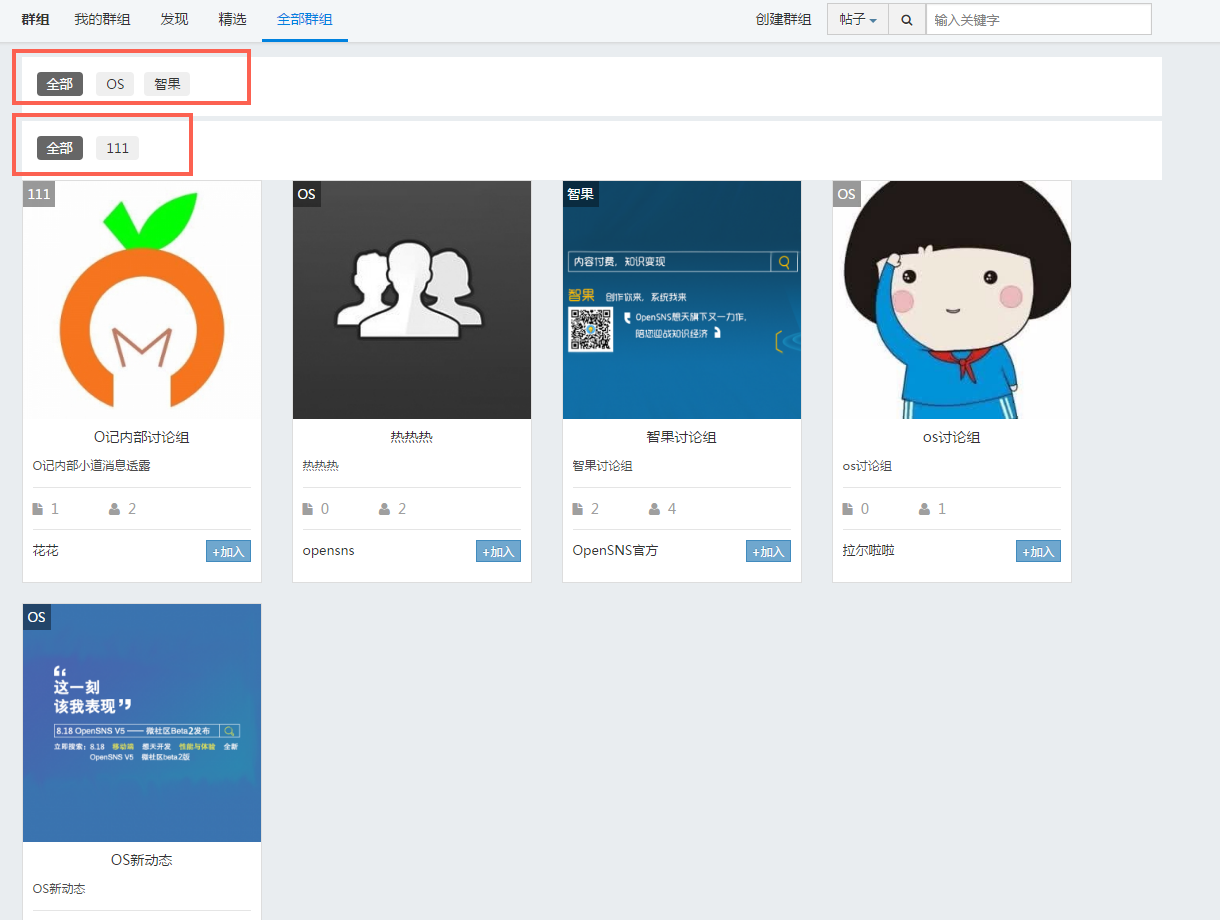Click the OS tag on 热热热 image
This screenshot has height=920, width=1220.
[307, 194]
